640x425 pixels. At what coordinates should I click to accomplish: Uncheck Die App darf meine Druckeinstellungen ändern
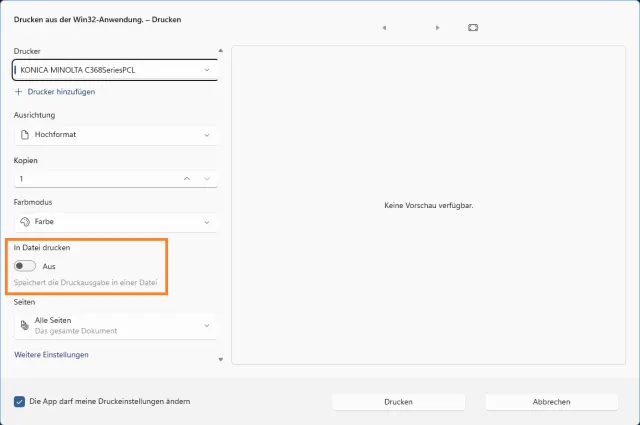[x=19, y=402]
